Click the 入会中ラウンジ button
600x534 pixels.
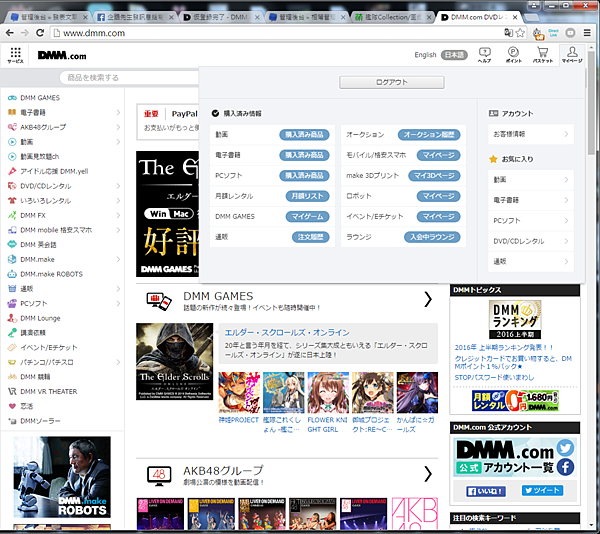(x=432, y=237)
